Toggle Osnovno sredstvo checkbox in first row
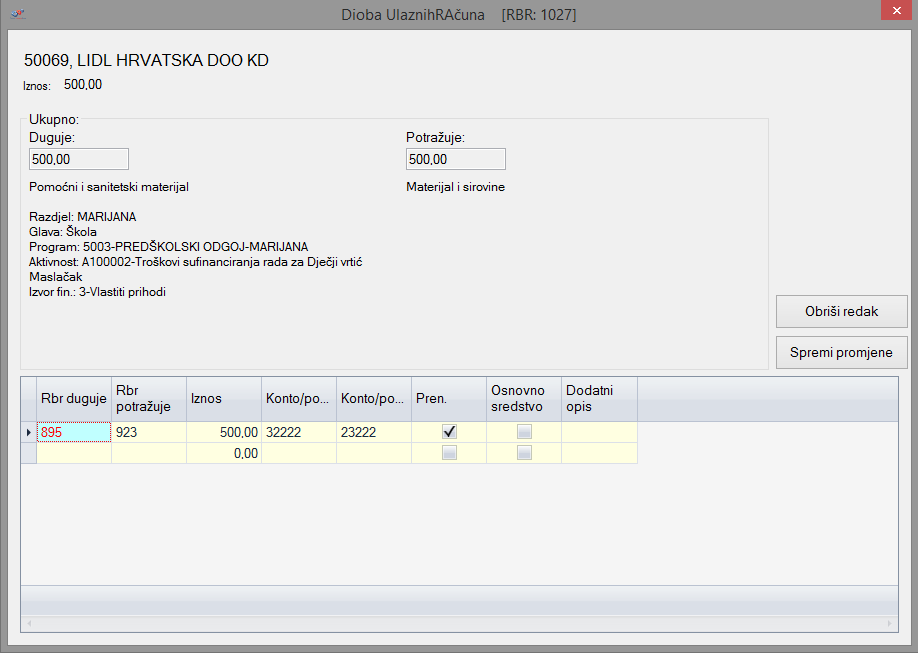Viewport: 918px width, 653px height. pyautogui.click(x=524, y=432)
